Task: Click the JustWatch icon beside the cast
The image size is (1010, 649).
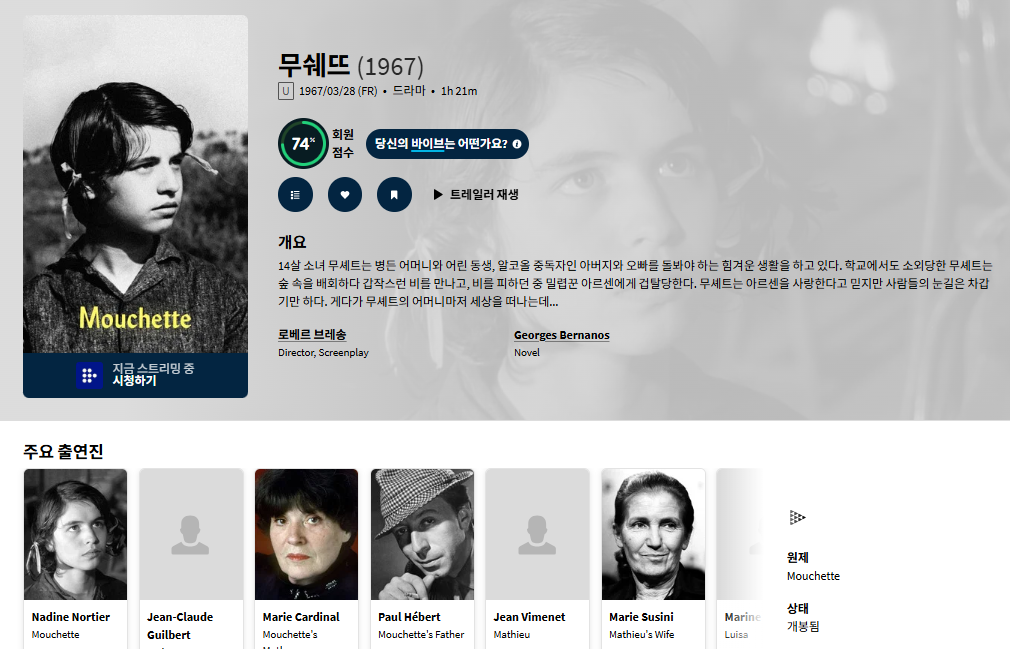Action: pos(797,517)
